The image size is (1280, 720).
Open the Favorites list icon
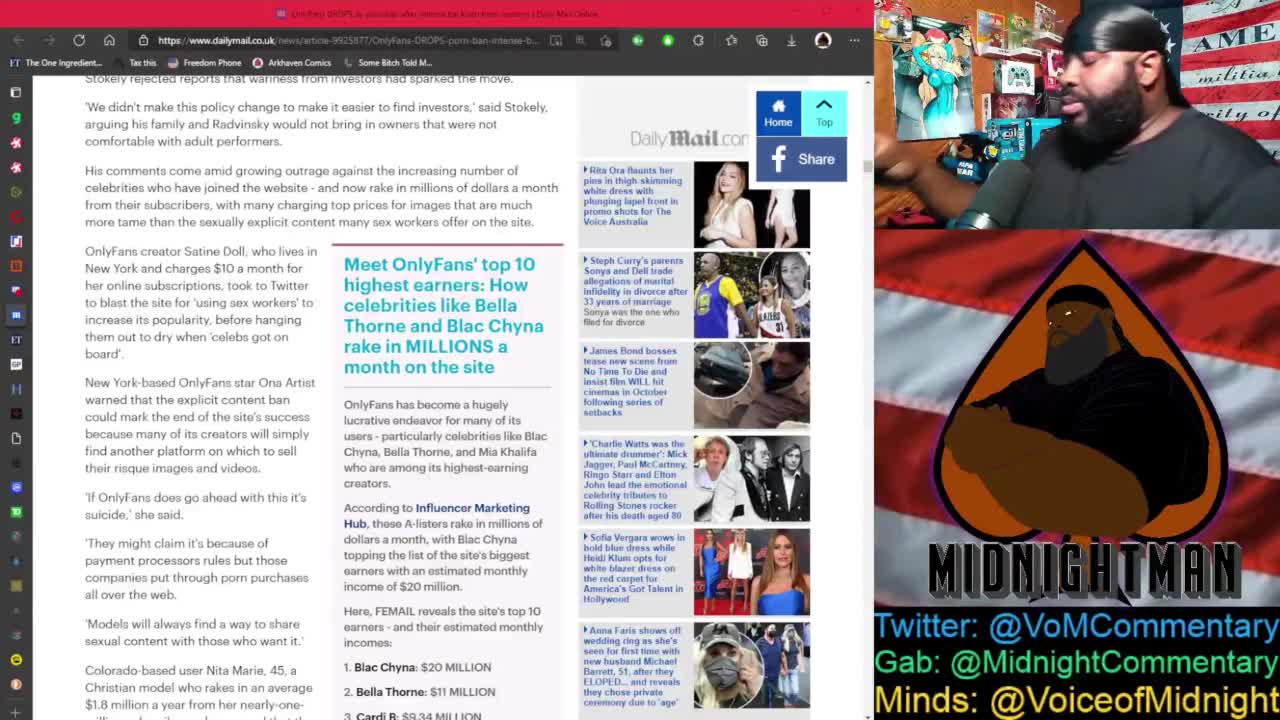coord(731,40)
